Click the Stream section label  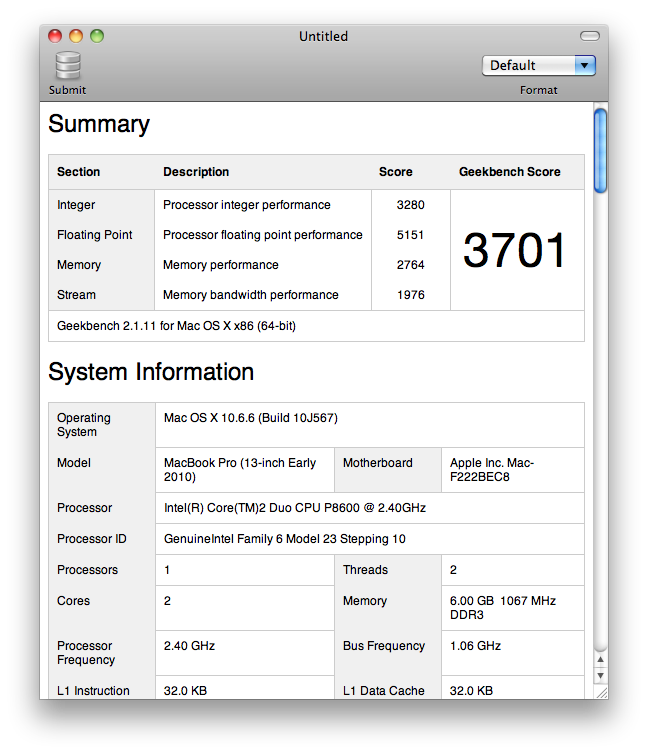[x=76, y=295]
